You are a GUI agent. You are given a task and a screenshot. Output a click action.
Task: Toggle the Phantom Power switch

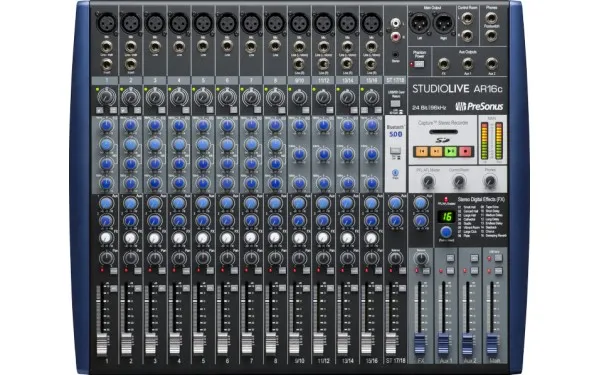419,64
